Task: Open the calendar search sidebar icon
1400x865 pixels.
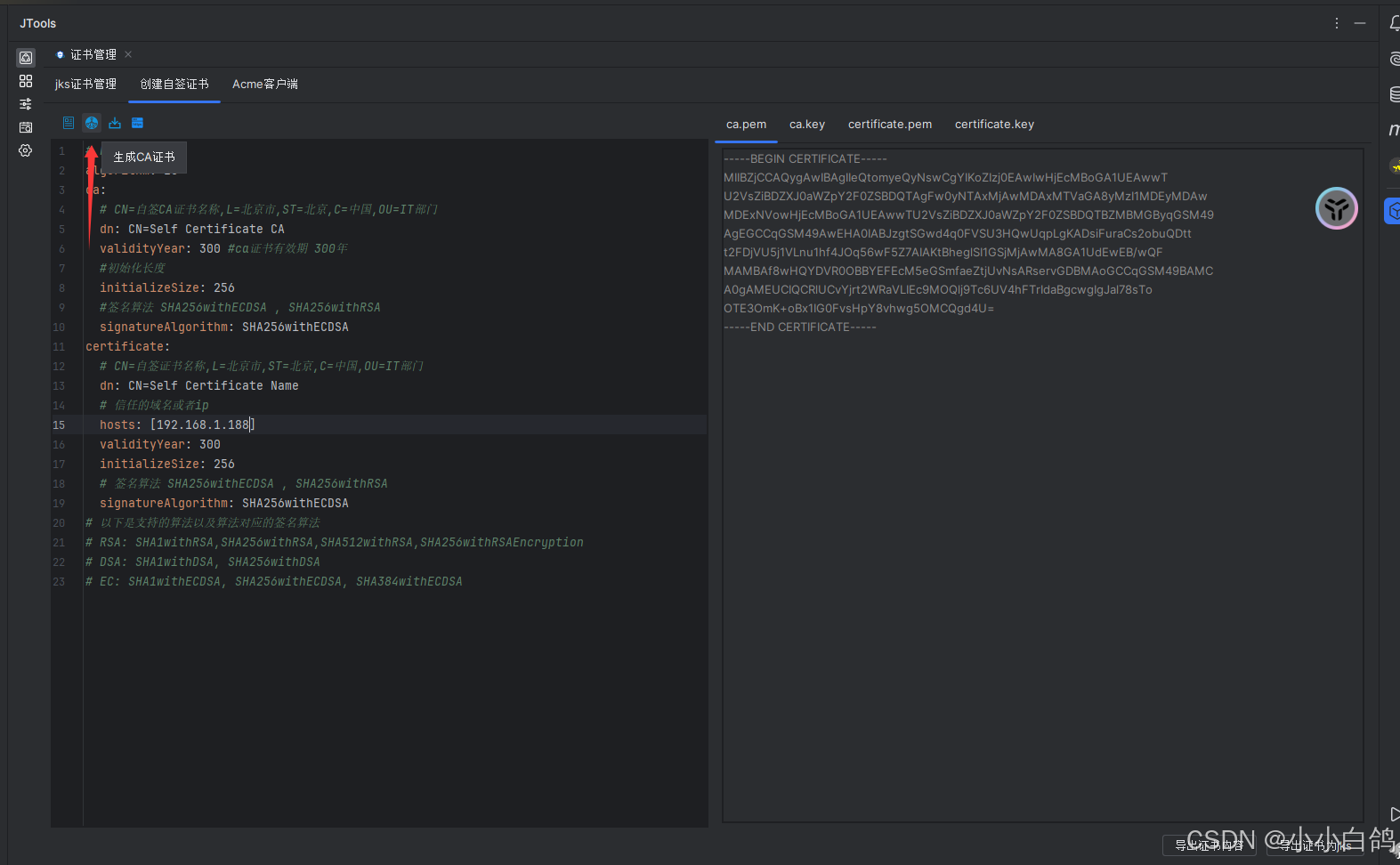Action: coord(26,127)
